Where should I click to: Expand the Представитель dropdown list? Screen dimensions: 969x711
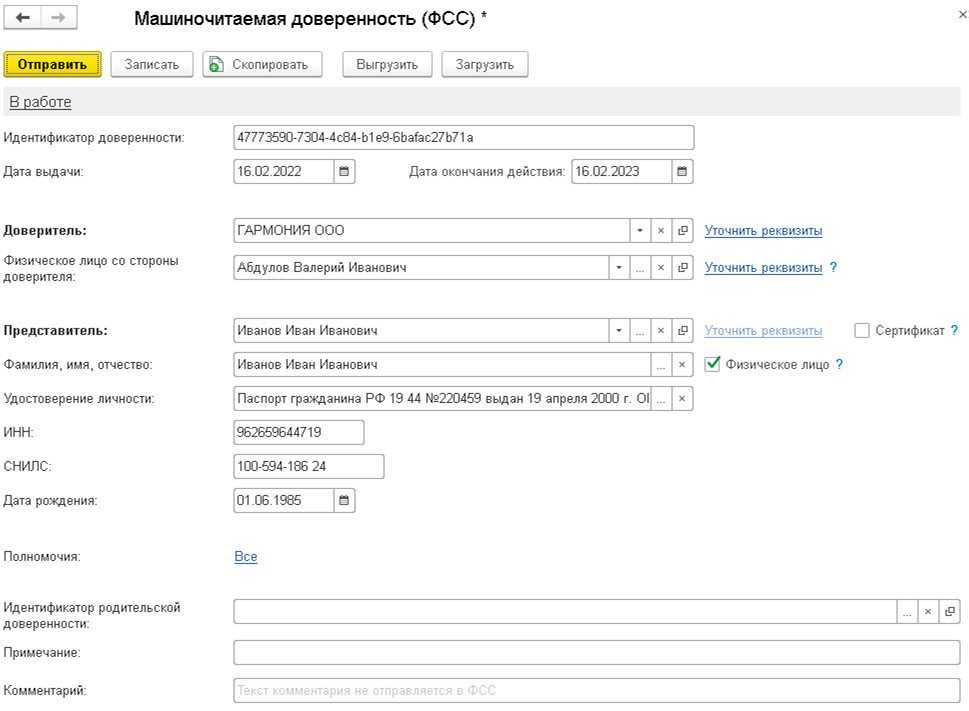pos(619,331)
